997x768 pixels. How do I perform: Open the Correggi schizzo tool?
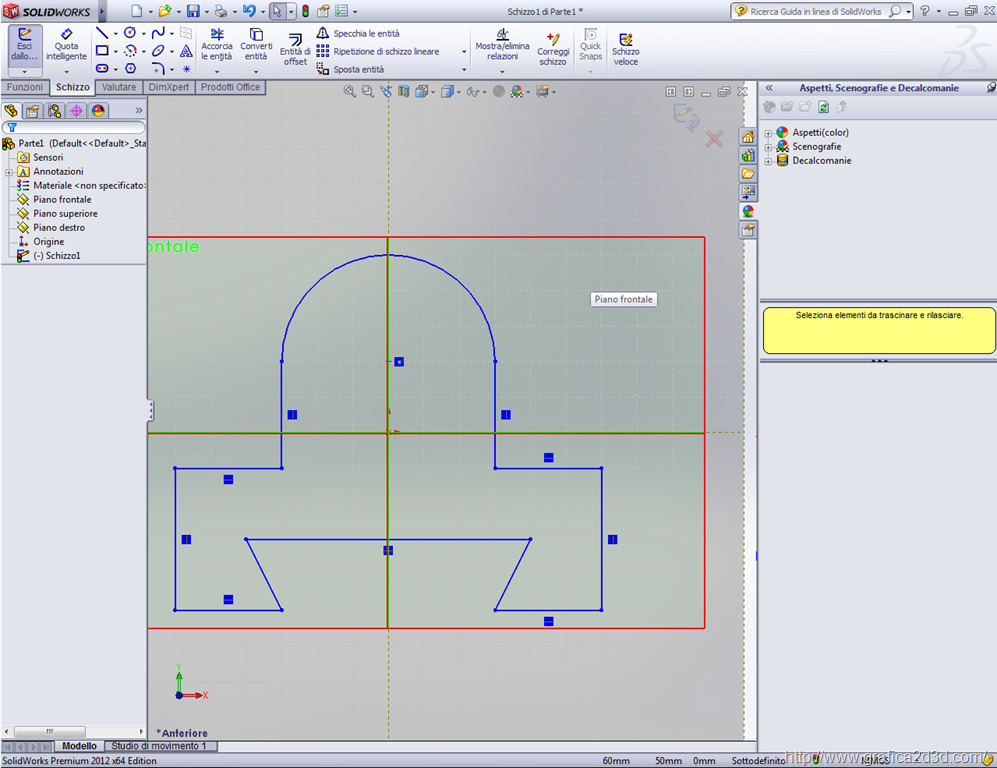[552, 49]
